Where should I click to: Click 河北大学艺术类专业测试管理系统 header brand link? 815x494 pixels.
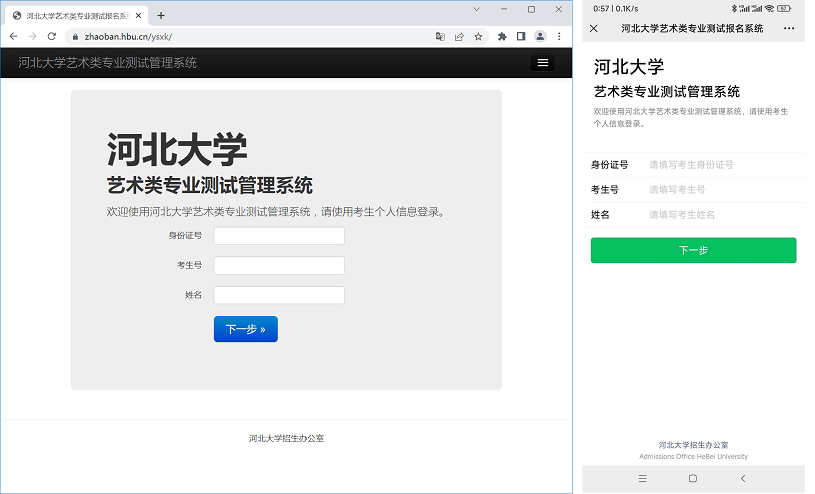108,63
